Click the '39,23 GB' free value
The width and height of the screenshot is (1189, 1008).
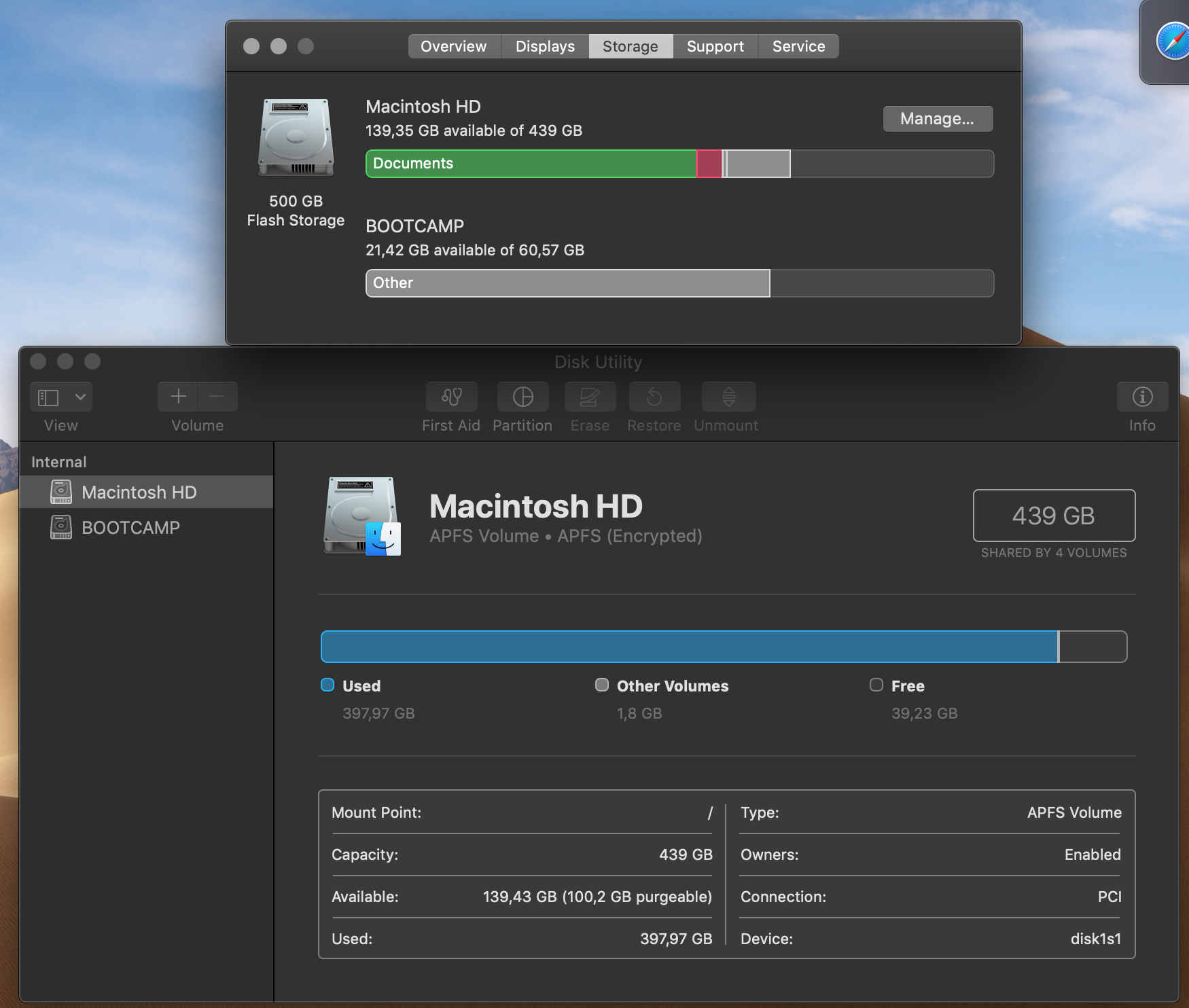pyautogui.click(x=924, y=713)
